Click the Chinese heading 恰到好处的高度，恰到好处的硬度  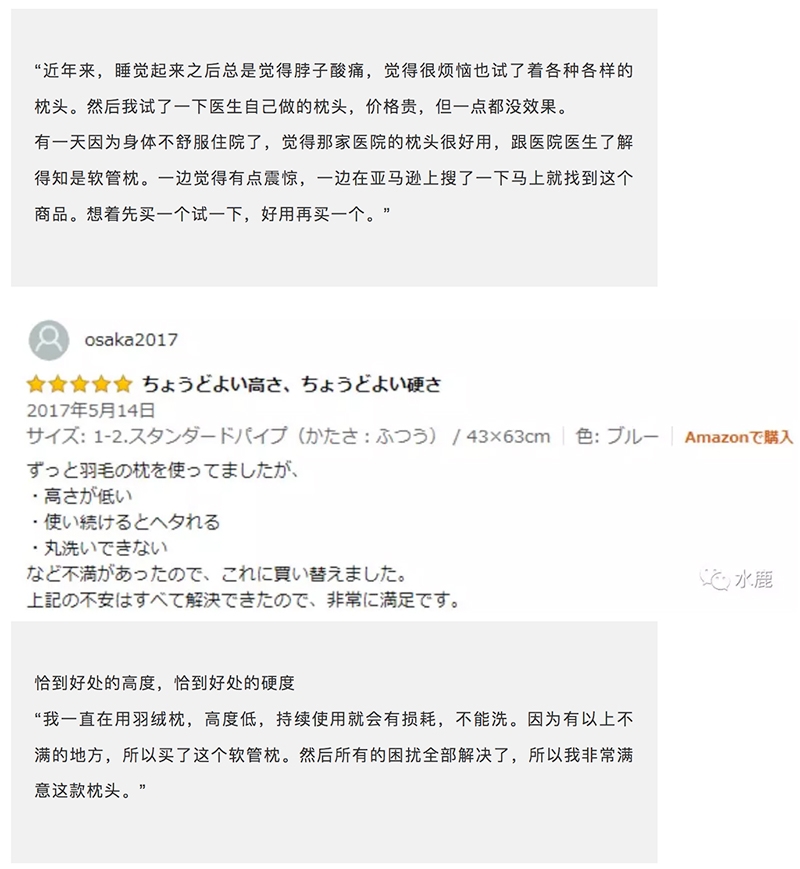[165, 682]
